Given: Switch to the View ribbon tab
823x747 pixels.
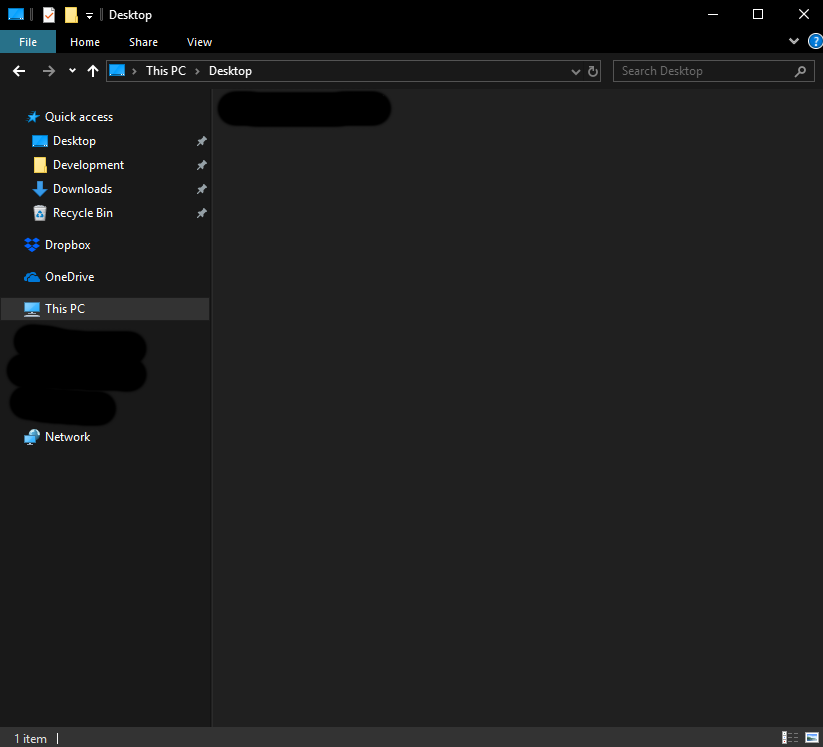Looking at the screenshot, I should pyautogui.click(x=199, y=42).
